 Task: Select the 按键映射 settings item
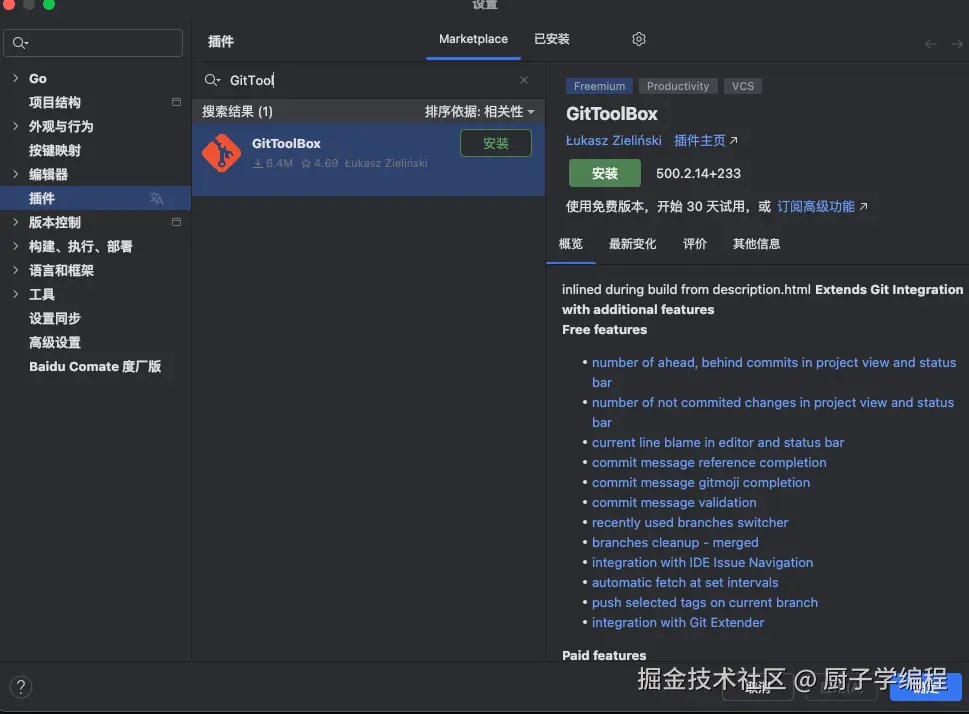(x=95, y=150)
